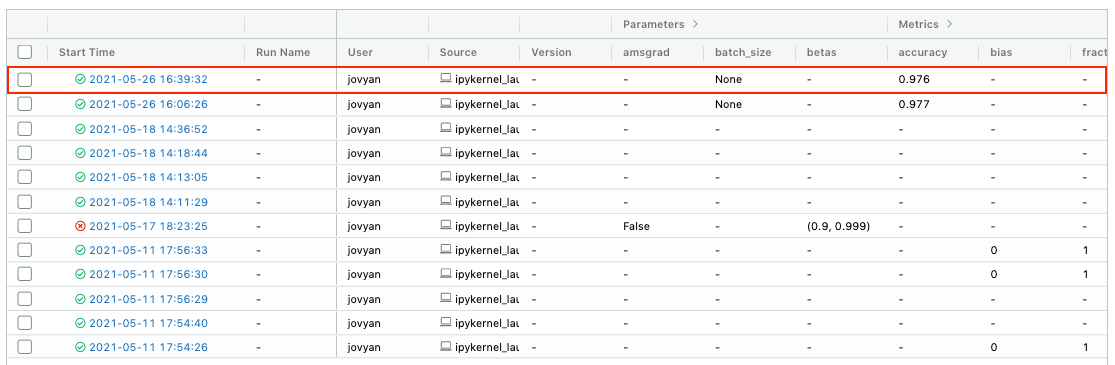Viewport: 1115px width, 365px height.
Task: Open run link 2021-05-18 14:18:44
Action: coord(149,154)
